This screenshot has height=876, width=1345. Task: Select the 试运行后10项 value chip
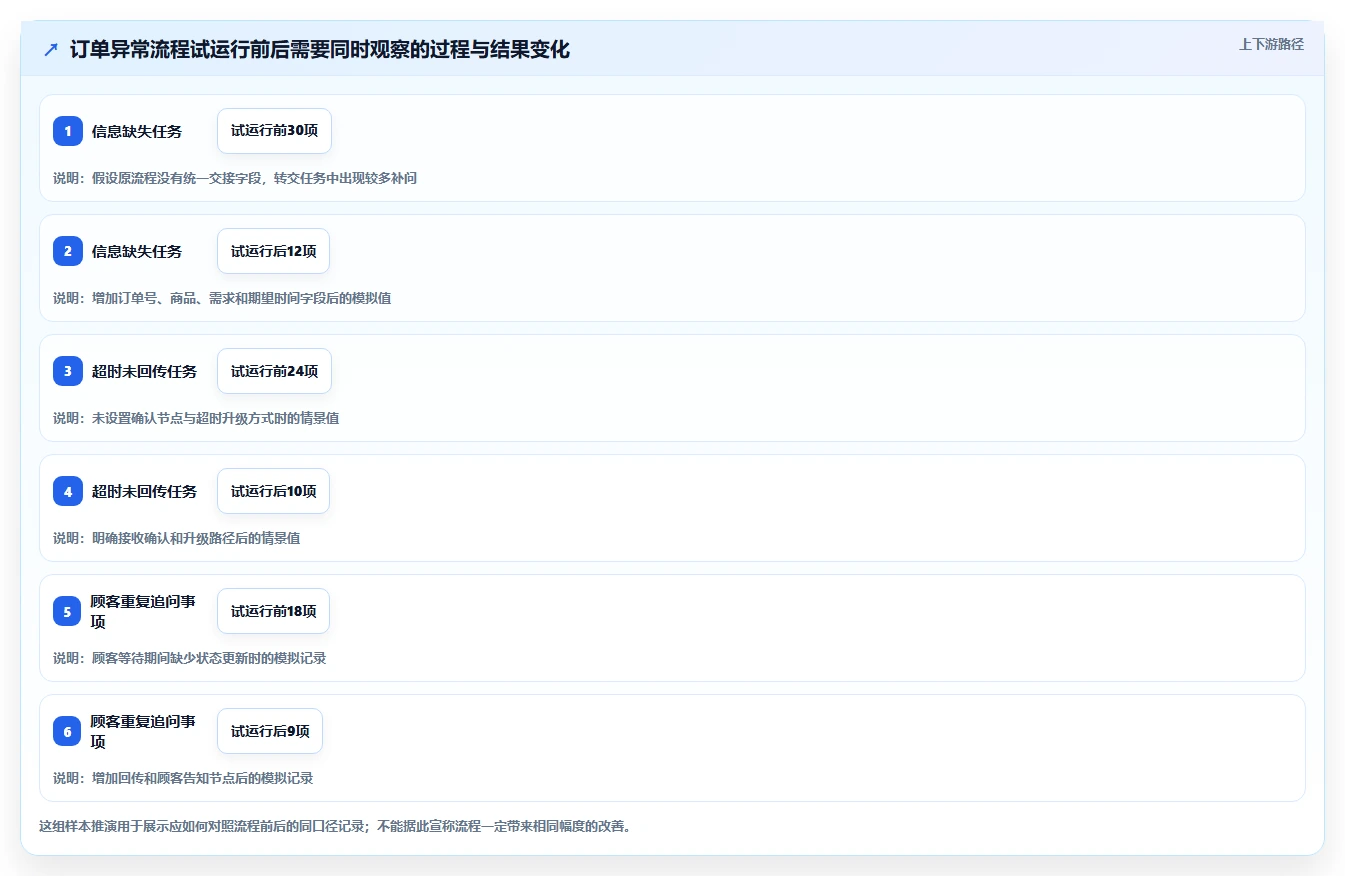(273, 491)
